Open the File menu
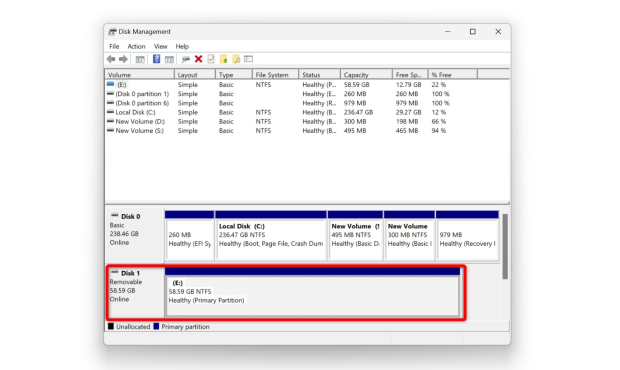The height and width of the screenshot is (370, 620). (114, 46)
